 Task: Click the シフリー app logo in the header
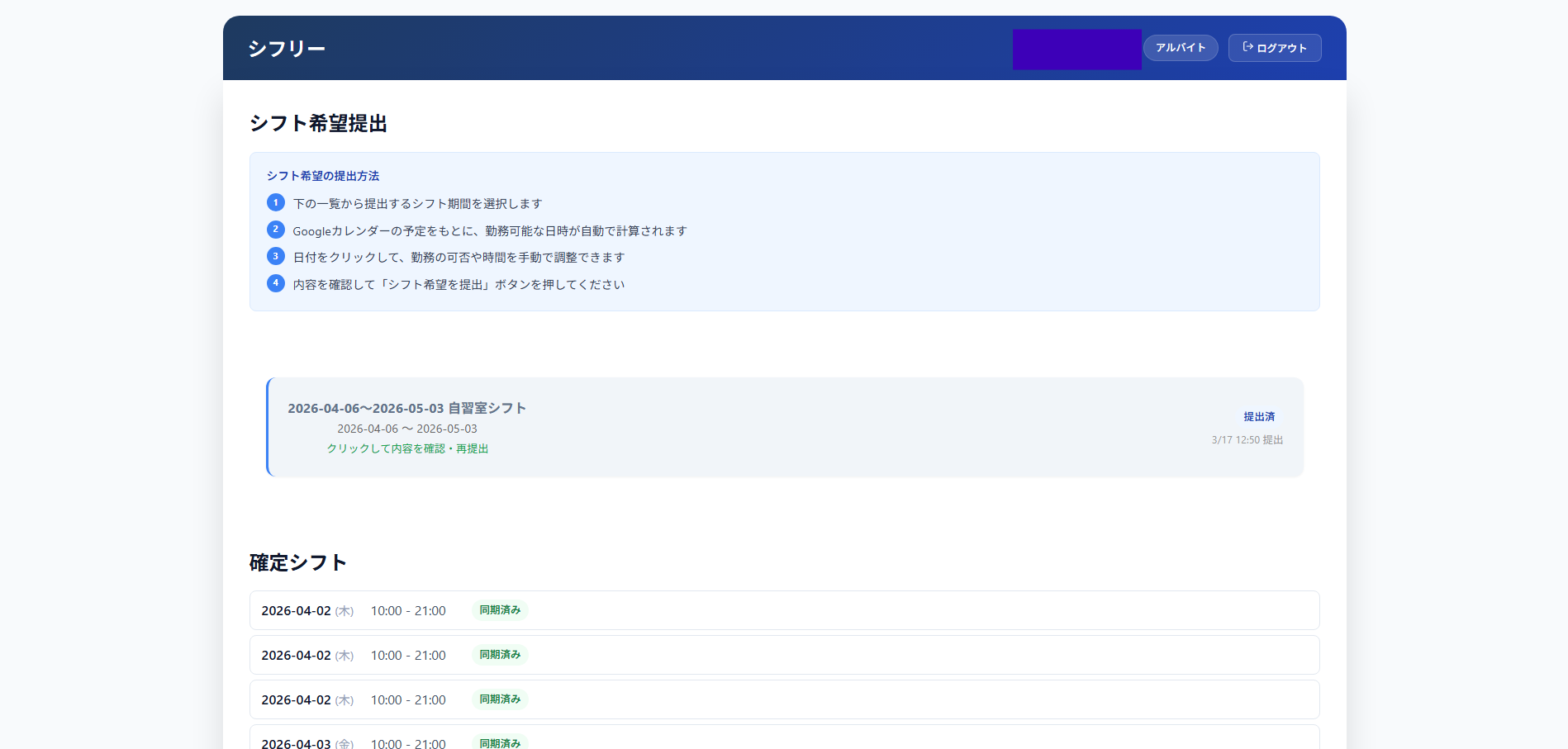[x=287, y=48]
